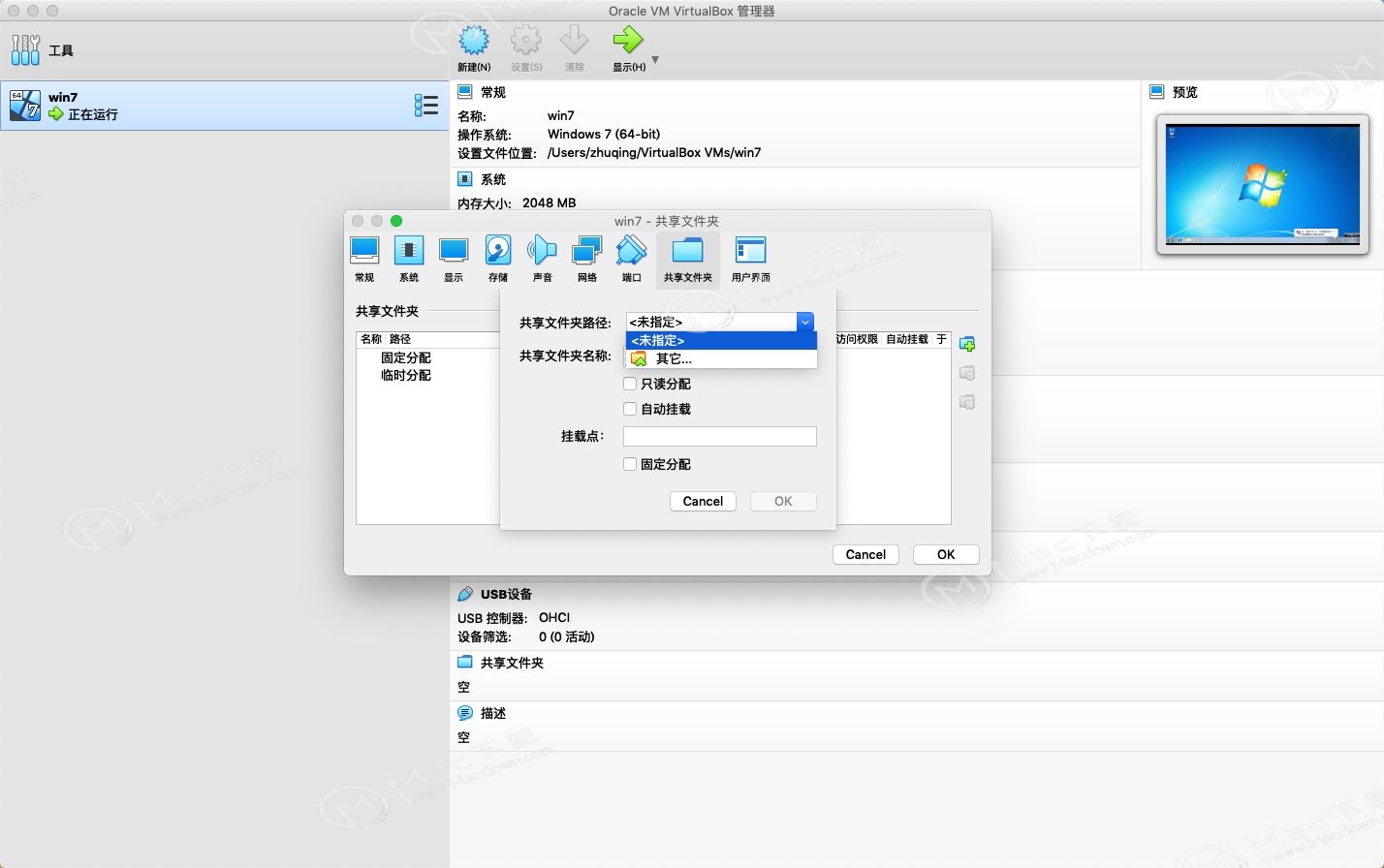Click the 名称 column header
Viewport: 1384px width, 868px height.
[x=371, y=339]
